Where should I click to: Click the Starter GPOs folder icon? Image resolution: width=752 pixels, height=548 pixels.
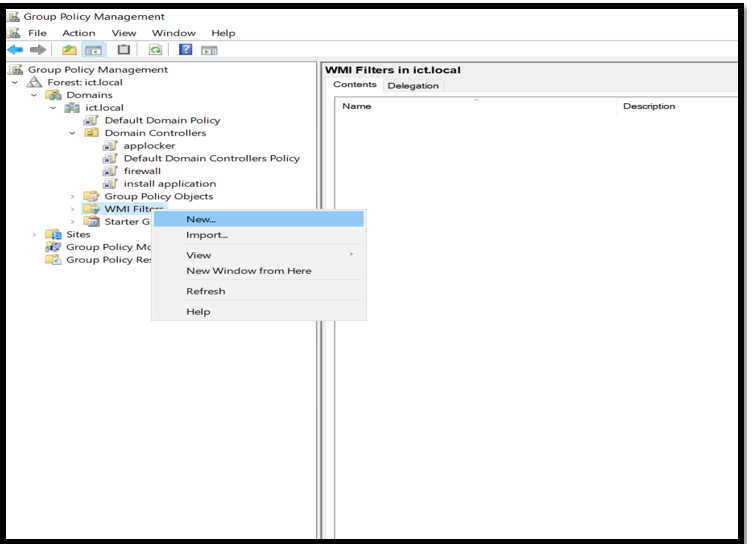92,222
